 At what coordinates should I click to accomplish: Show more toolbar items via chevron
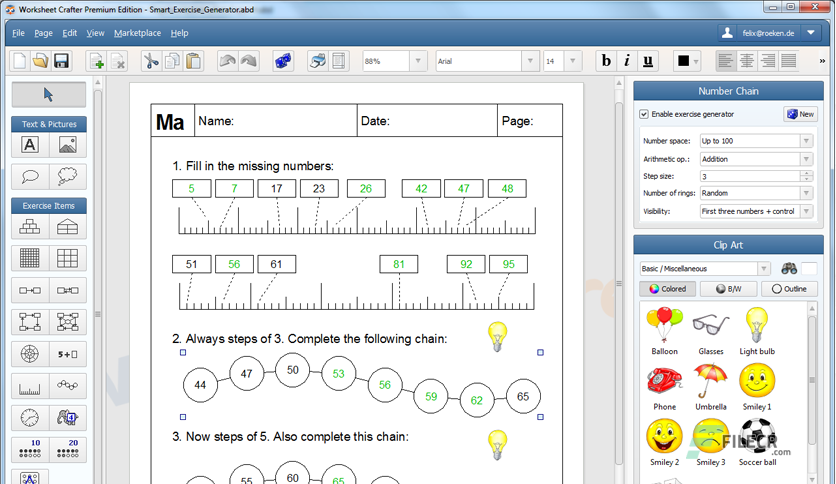(822, 61)
